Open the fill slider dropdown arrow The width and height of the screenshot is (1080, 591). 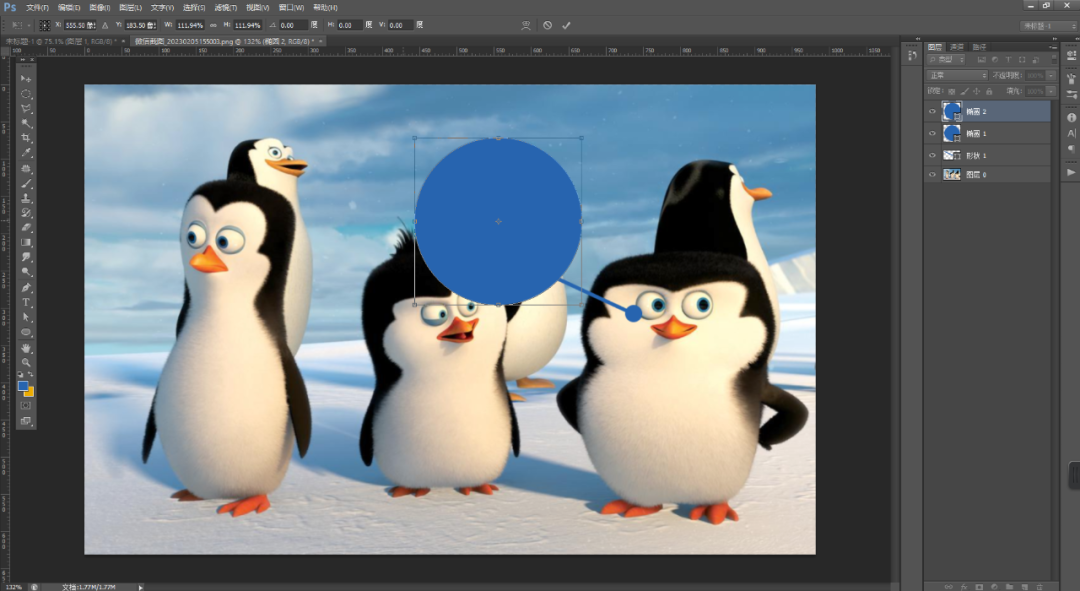click(1051, 91)
